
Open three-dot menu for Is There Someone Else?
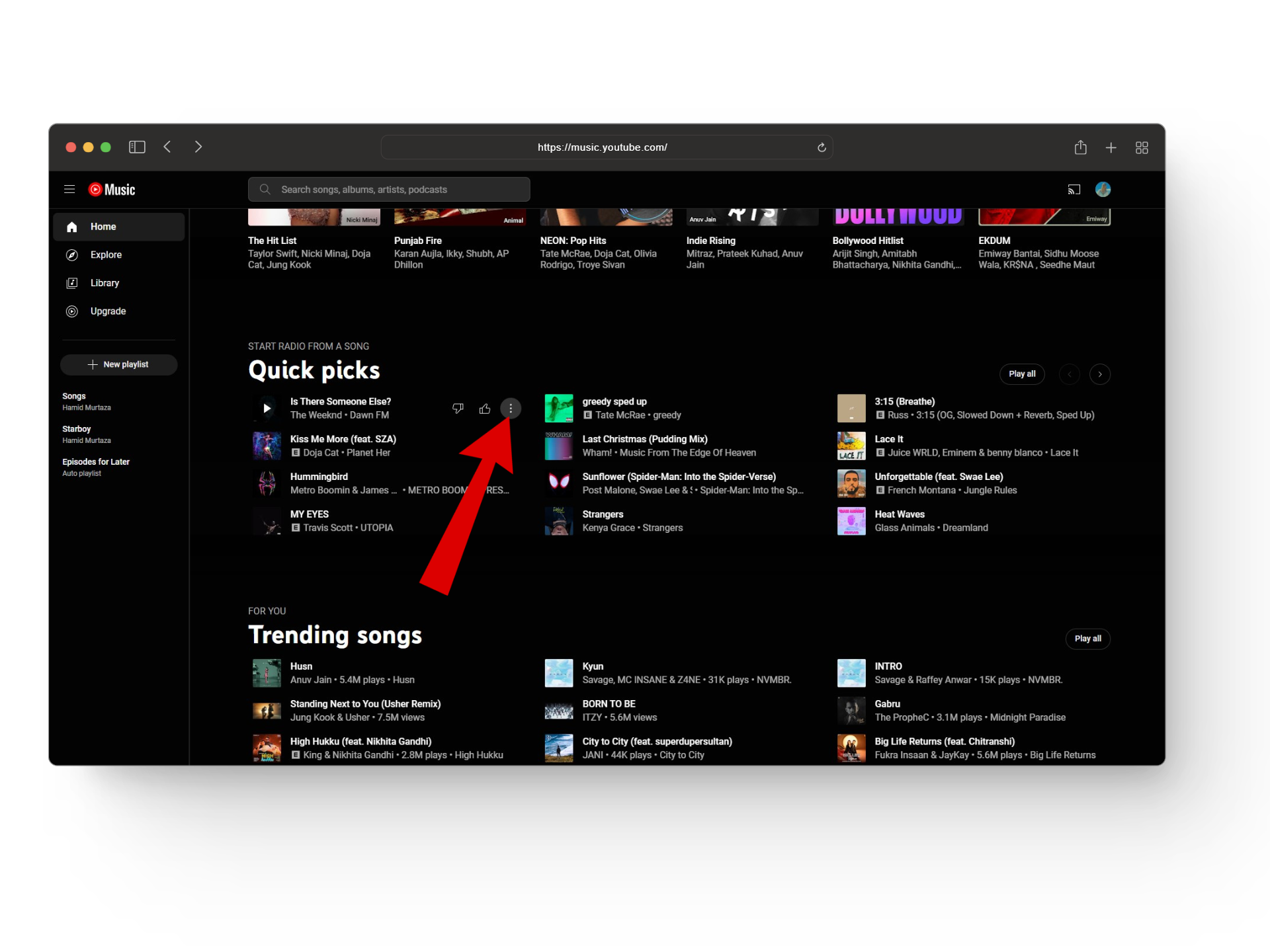(x=511, y=409)
